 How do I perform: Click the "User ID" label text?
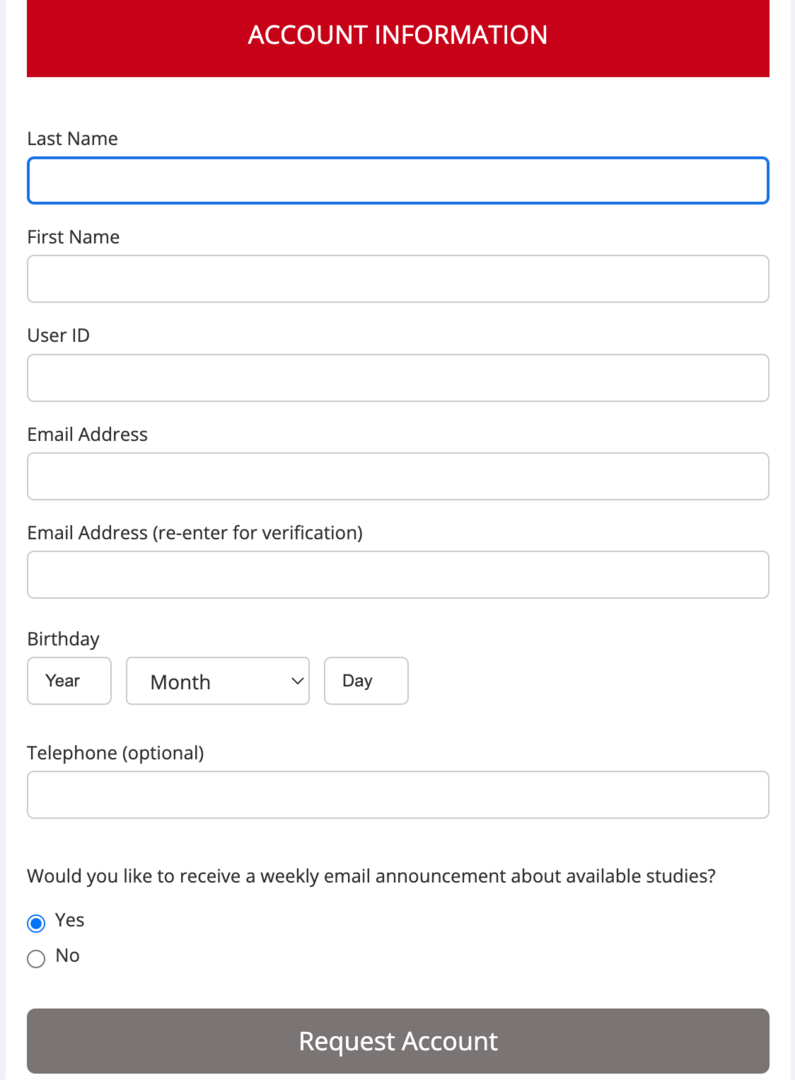tap(58, 336)
